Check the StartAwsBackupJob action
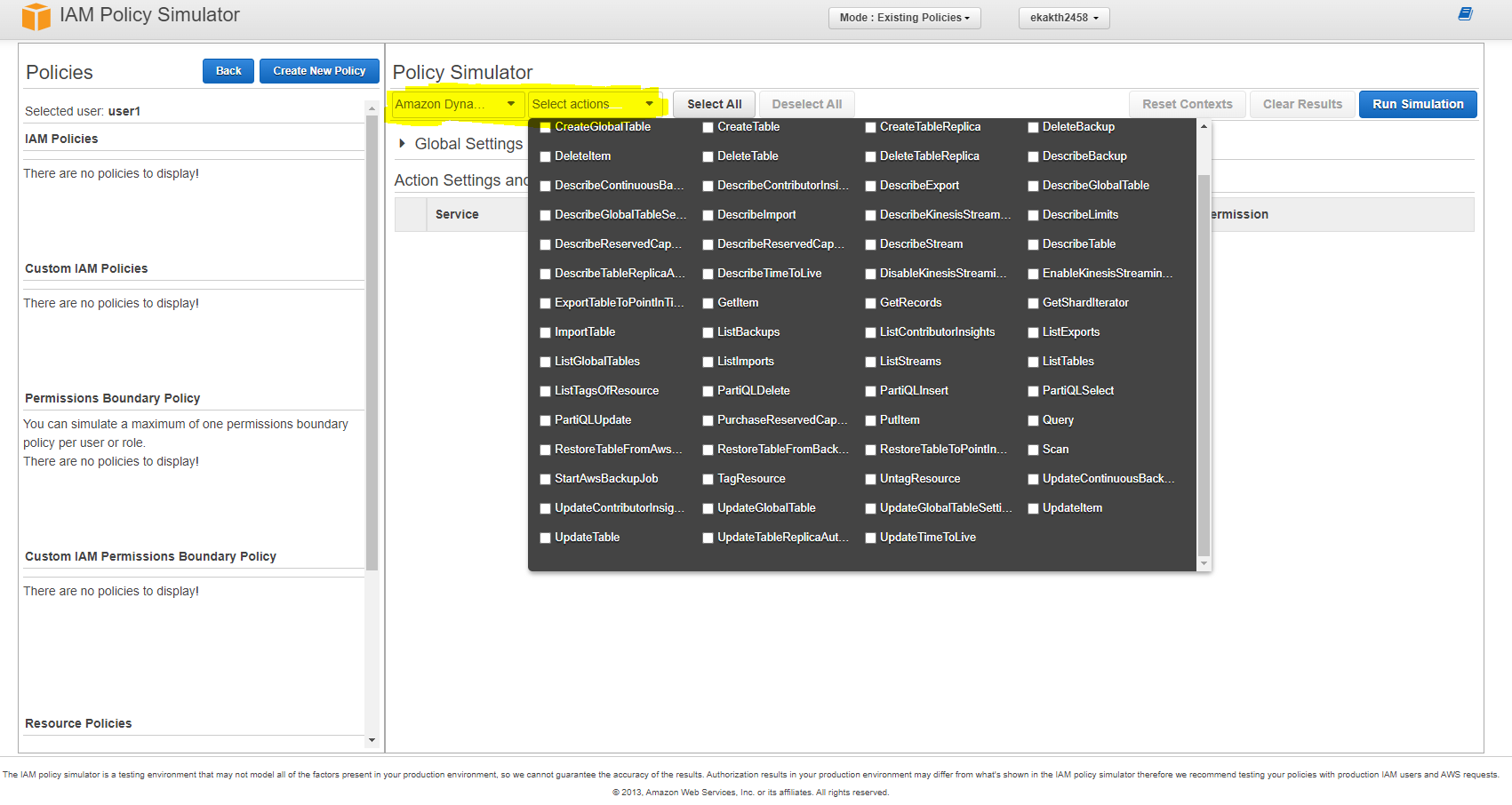 [546, 480]
